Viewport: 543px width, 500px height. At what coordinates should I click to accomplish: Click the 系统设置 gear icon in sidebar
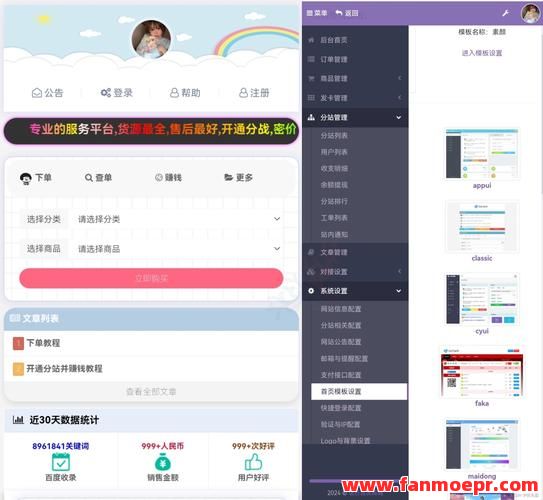pyautogui.click(x=311, y=291)
